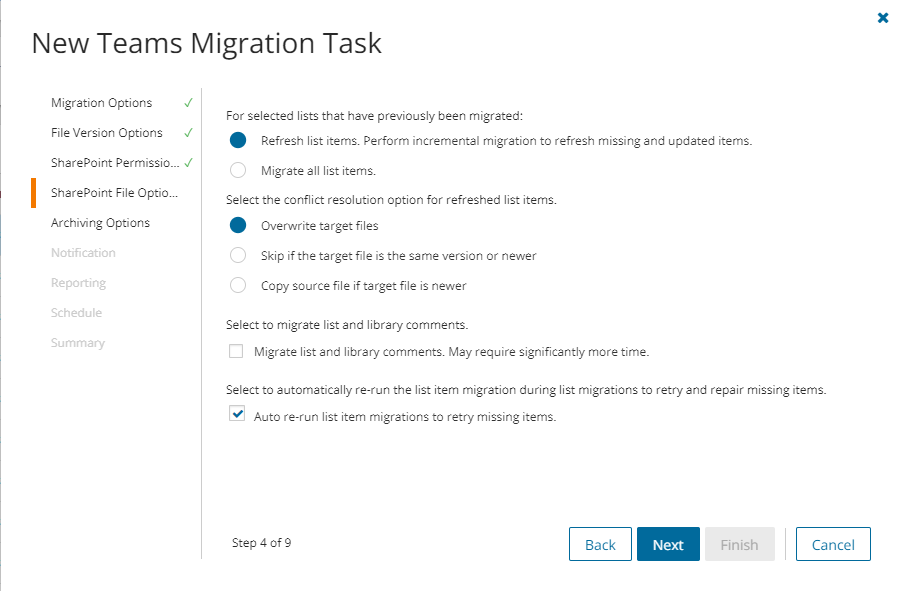This screenshot has height=591, width=901.
Task: Click the checkmark next to File Version Options
Action: pyautogui.click(x=188, y=133)
